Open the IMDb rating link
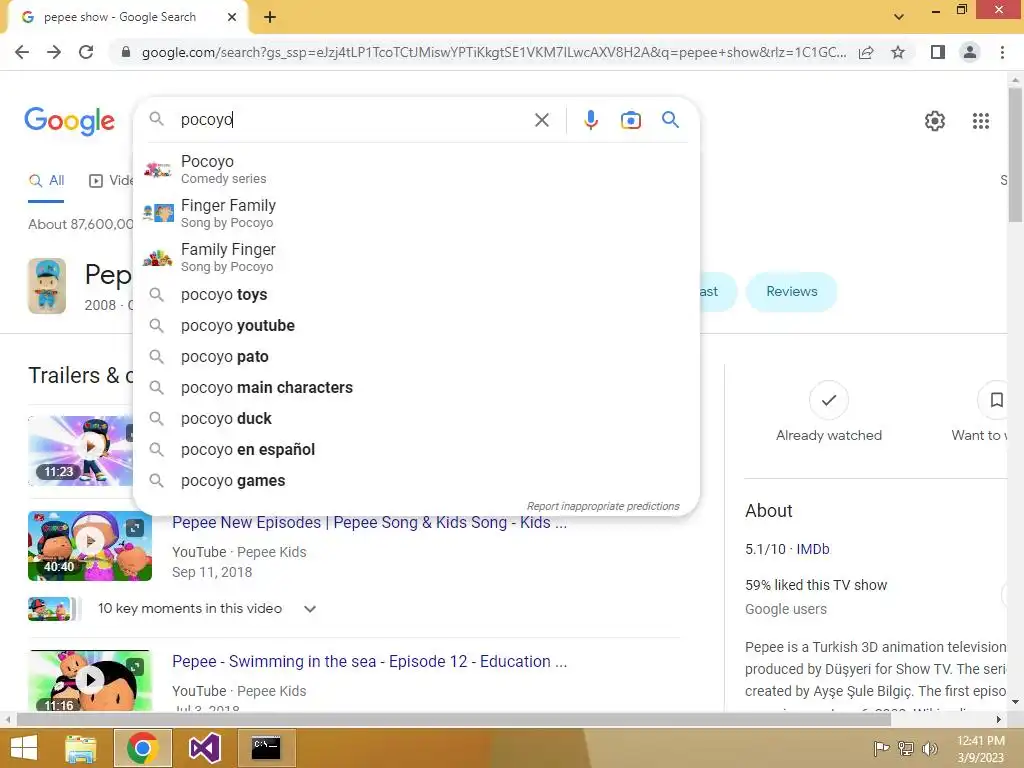This screenshot has width=1024, height=768. [812, 549]
